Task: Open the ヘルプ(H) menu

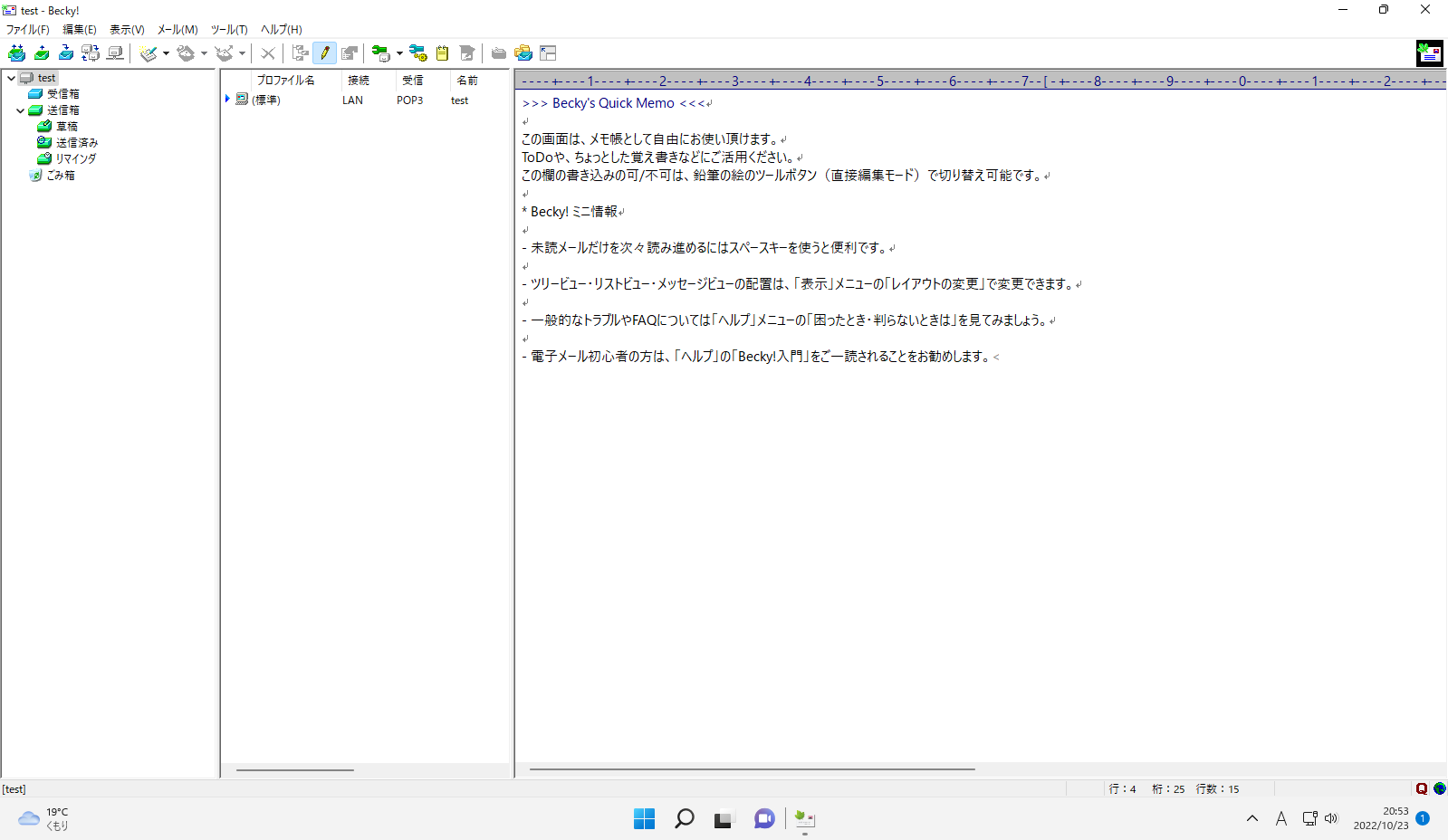Action: click(282, 30)
